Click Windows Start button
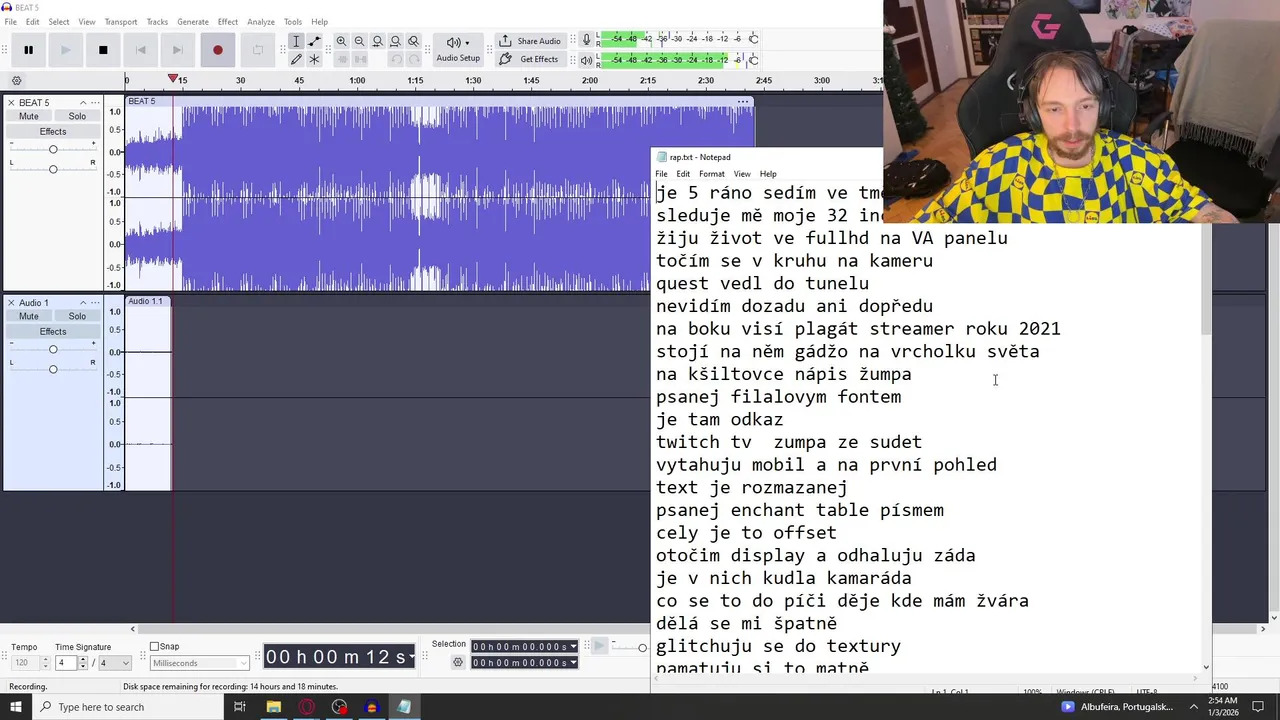 coord(15,707)
